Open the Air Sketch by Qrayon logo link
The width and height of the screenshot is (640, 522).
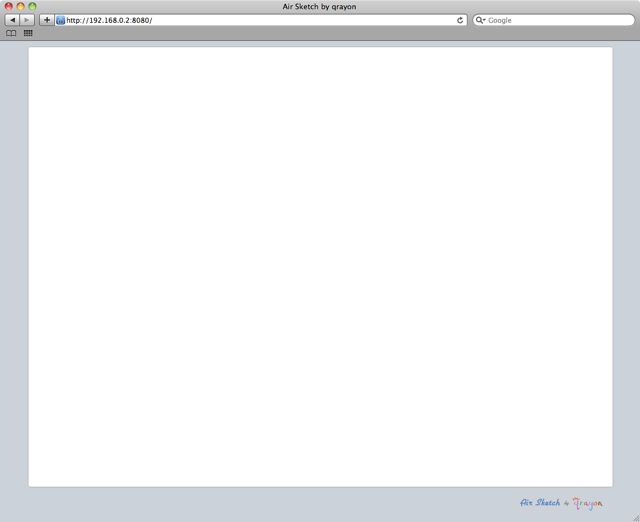coord(561,503)
